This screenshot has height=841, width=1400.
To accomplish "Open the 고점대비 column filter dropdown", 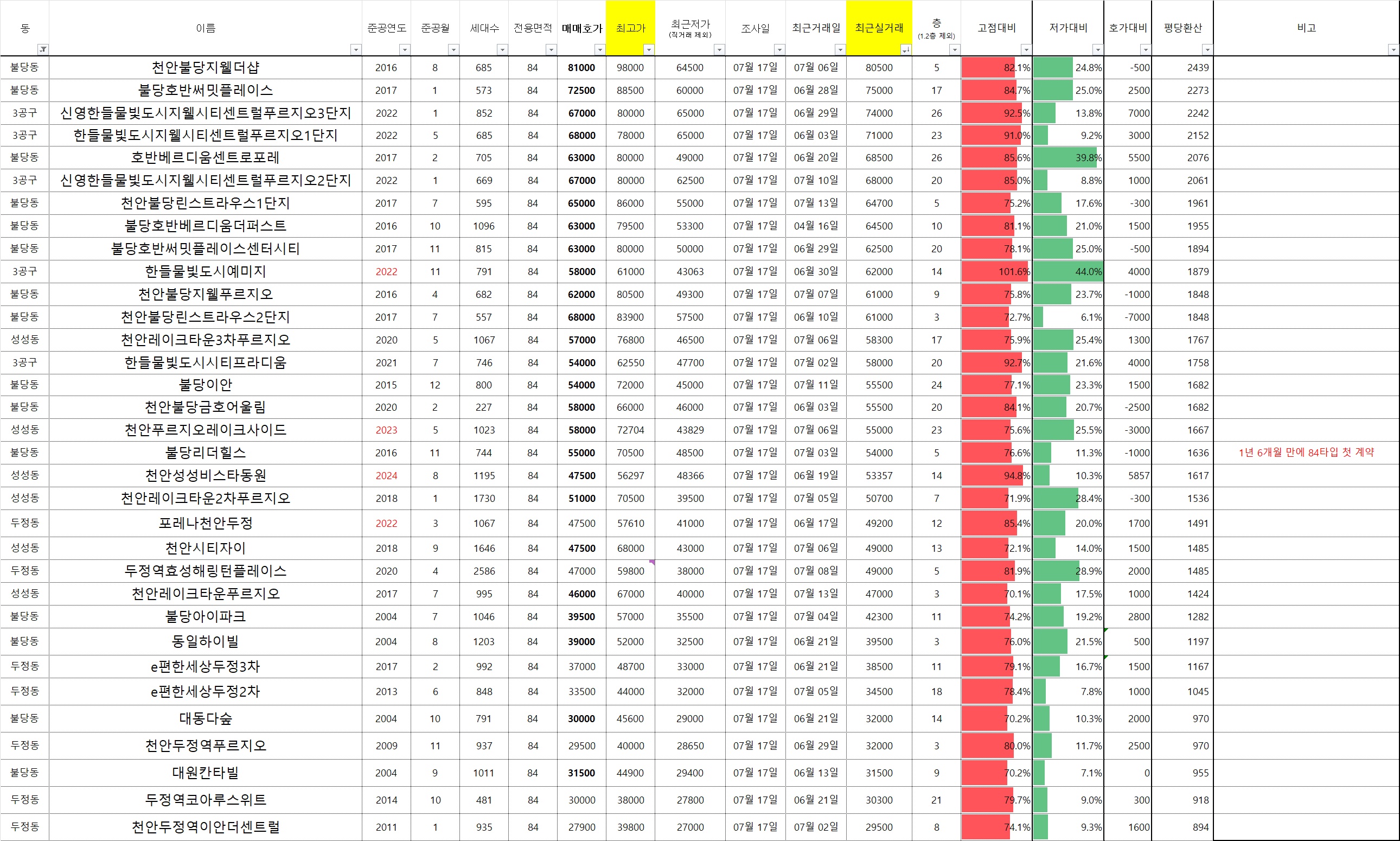I will pyautogui.click(x=1026, y=50).
